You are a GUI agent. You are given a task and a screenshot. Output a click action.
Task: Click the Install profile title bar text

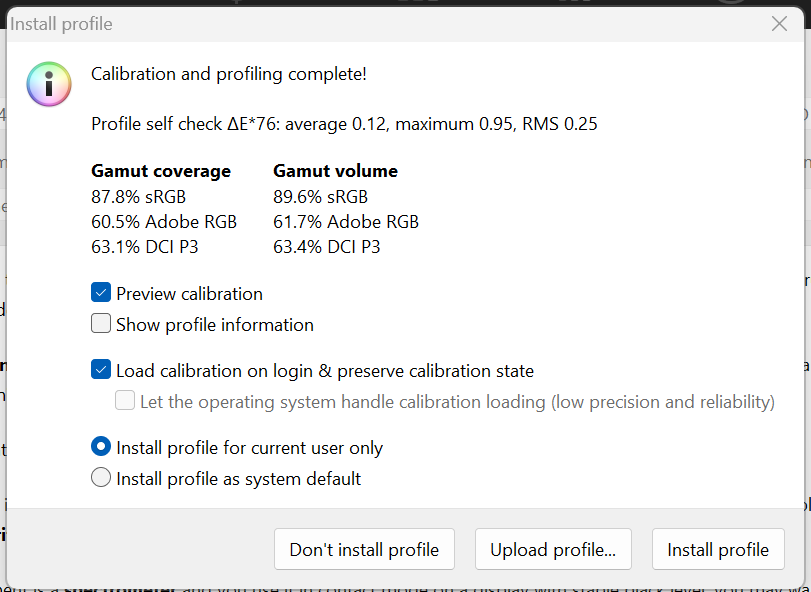[62, 24]
